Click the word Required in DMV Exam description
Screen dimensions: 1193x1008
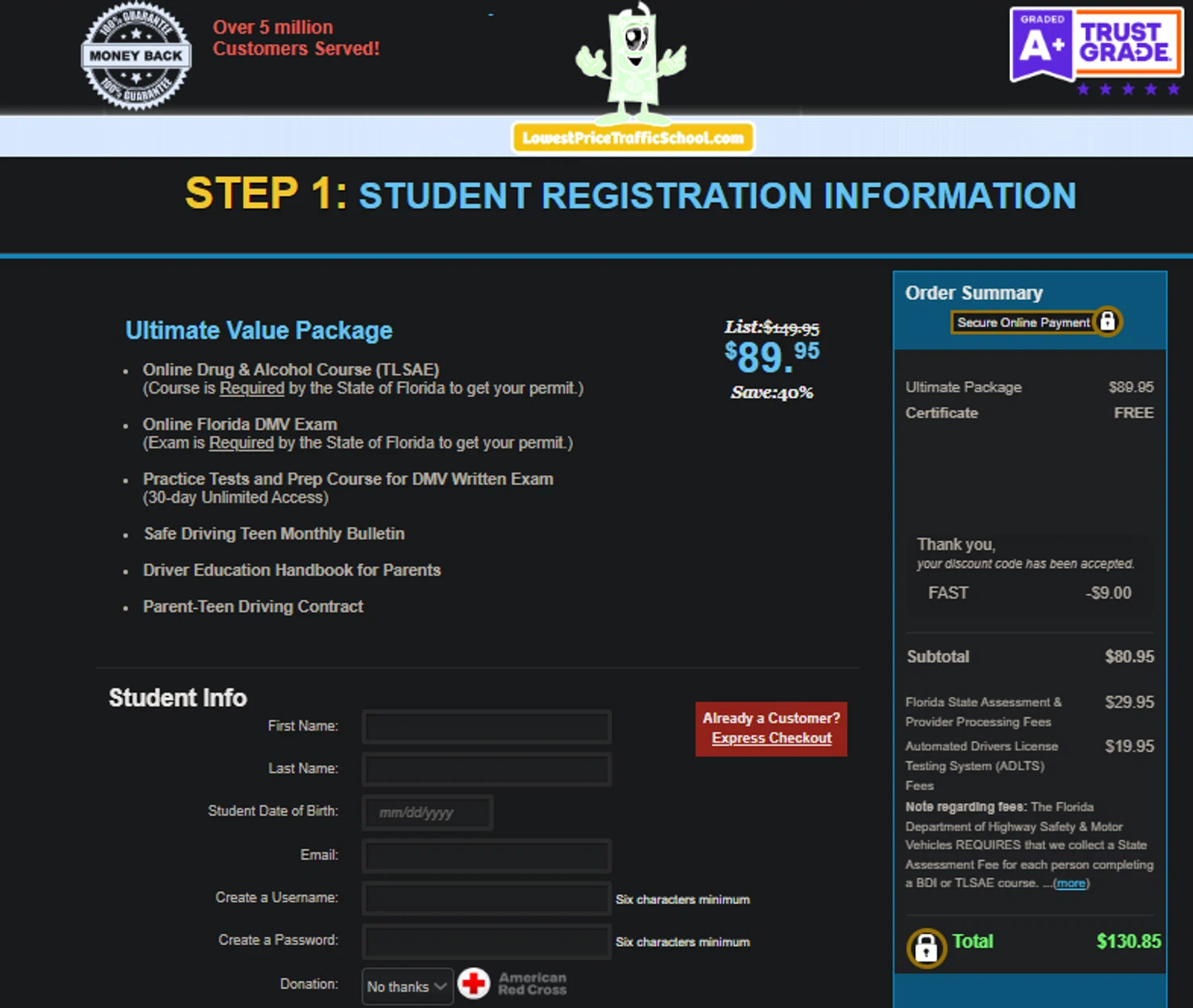click(x=241, y=443)
